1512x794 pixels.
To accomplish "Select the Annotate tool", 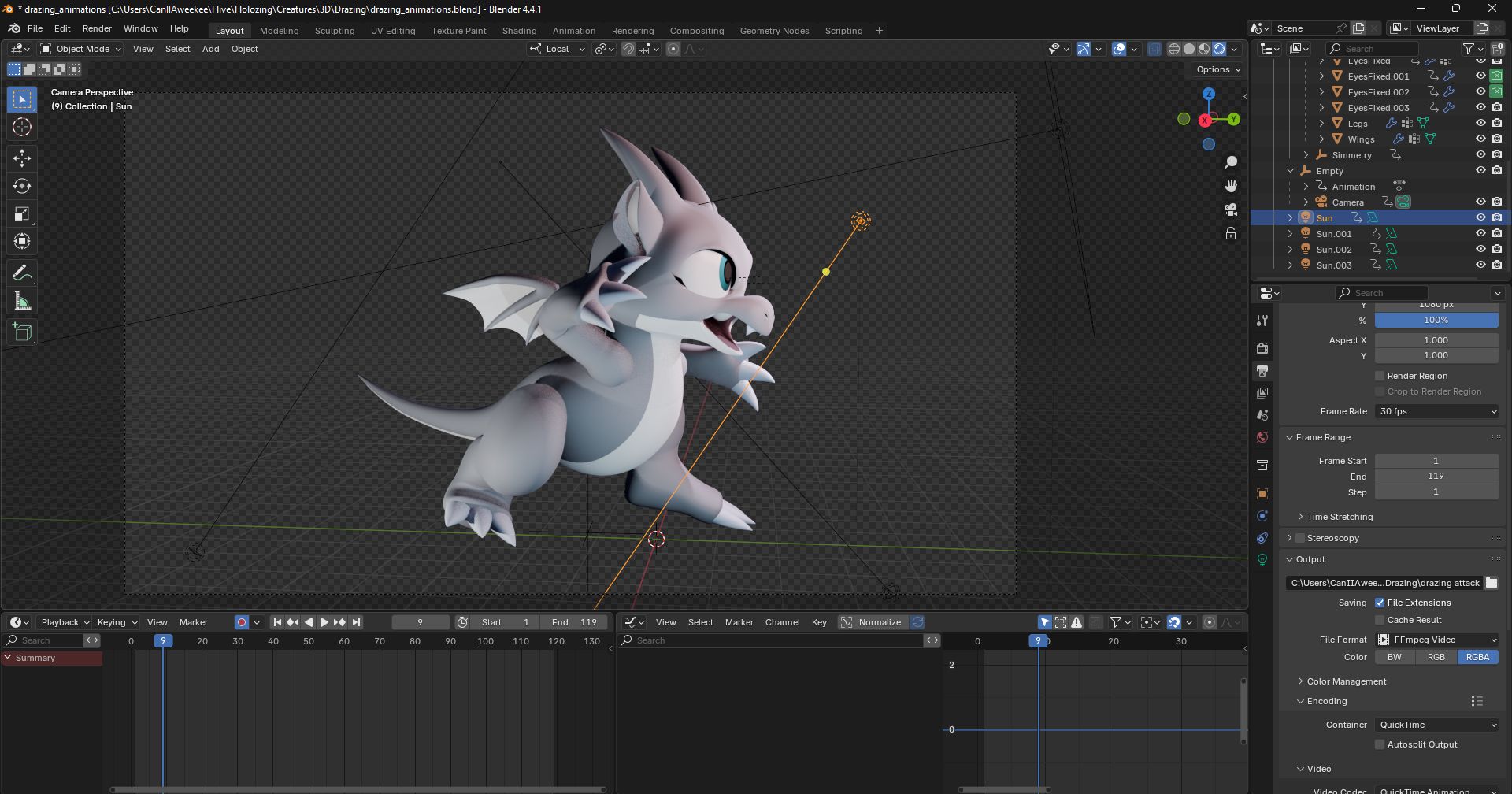I will [x=22, y=273].
